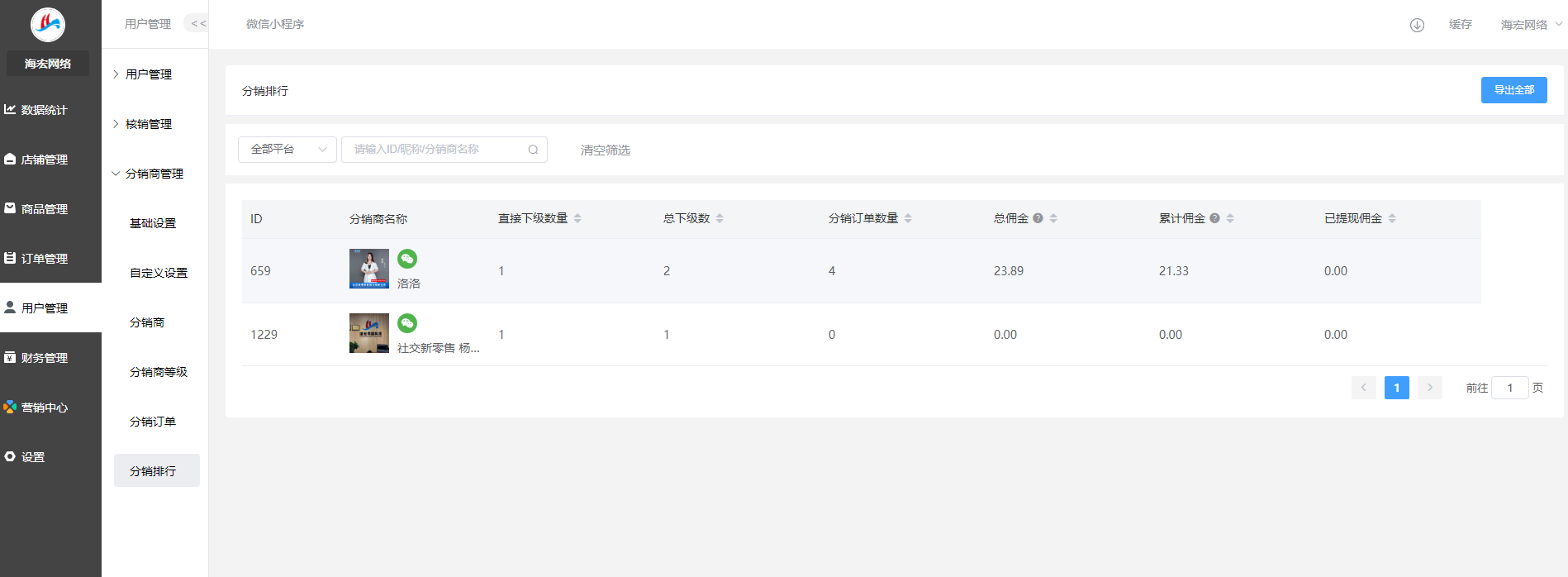Screen dimensions: 1568x577
Task: Go to the next page arrow
Action: pos(1430,388)
